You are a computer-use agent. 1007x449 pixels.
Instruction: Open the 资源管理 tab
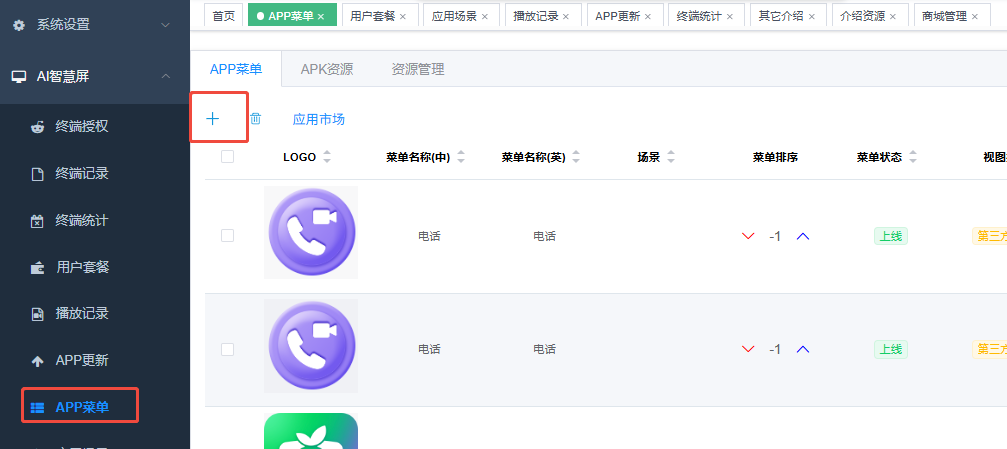(x=418, y=69)
